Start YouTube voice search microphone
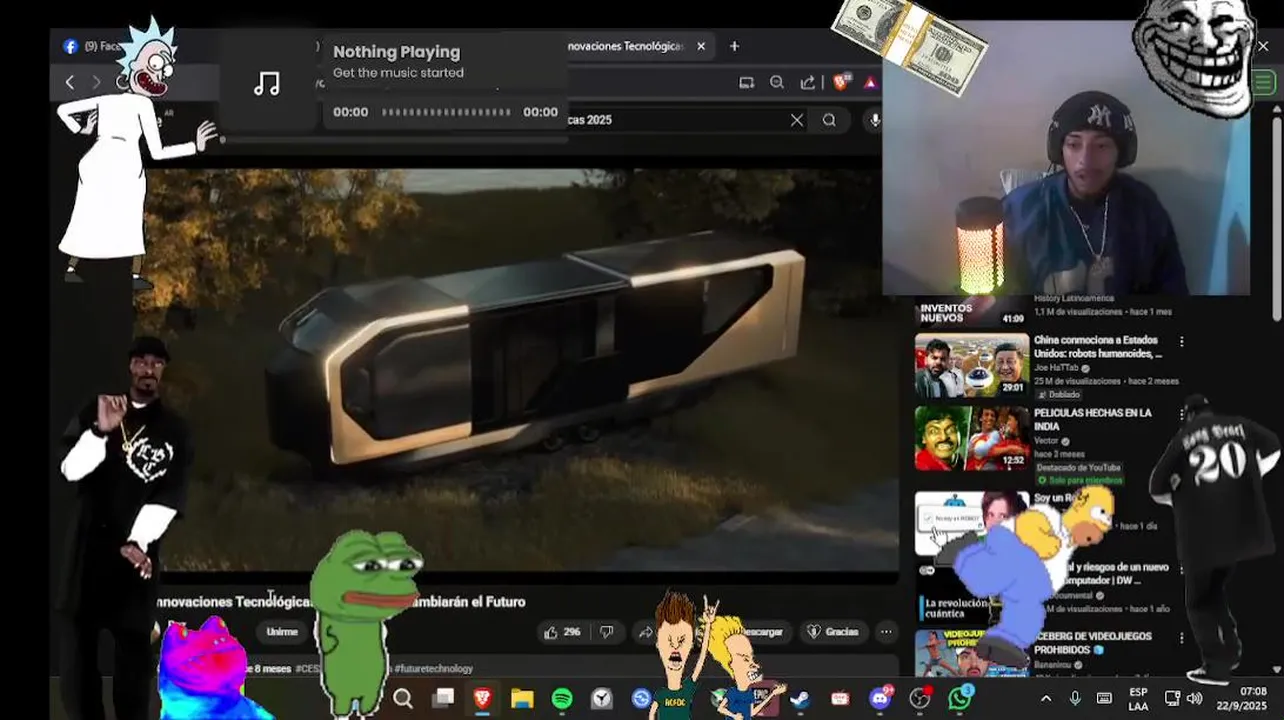Viewport: 1284px width, 720px height. coord(874,120)
